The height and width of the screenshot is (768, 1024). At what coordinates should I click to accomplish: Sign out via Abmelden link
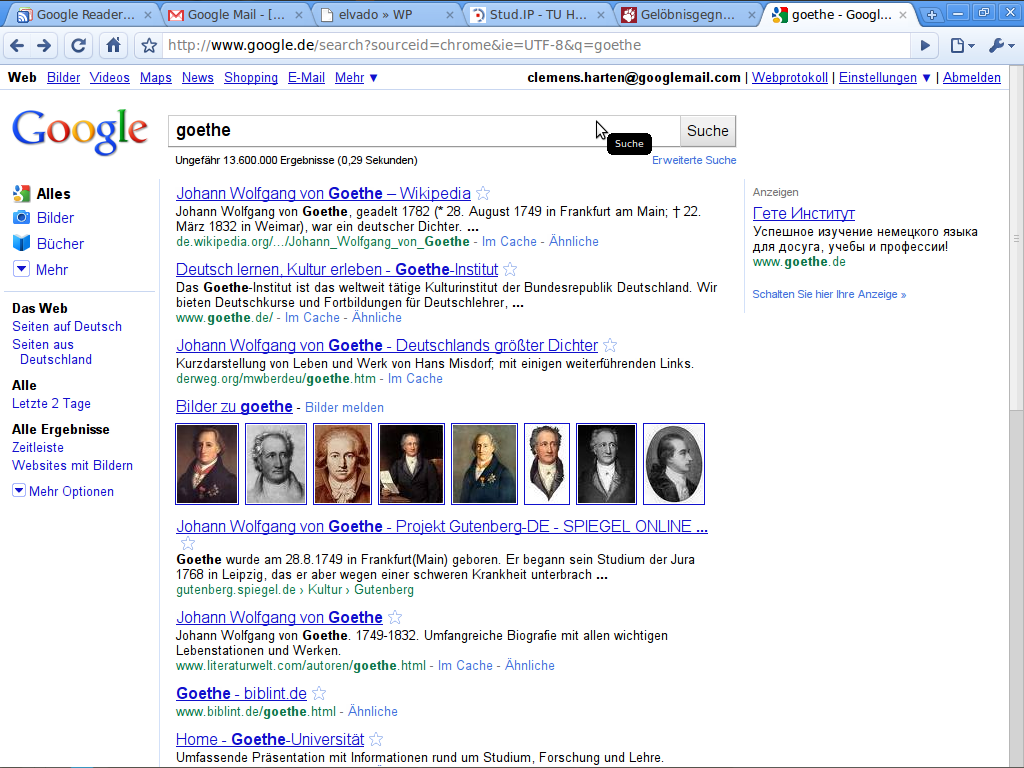[972, 77]
